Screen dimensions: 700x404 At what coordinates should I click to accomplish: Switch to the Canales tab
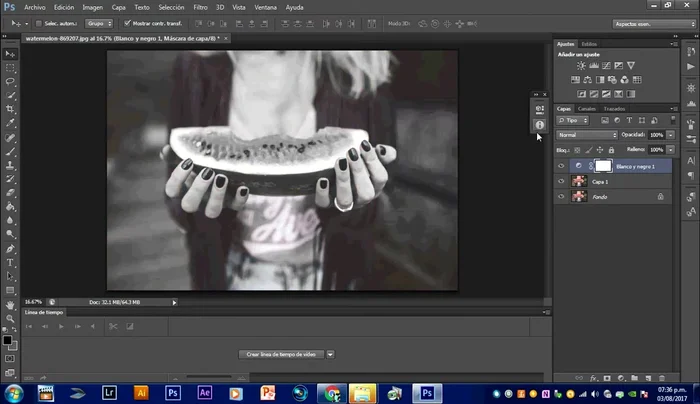[x=587, y=108]
